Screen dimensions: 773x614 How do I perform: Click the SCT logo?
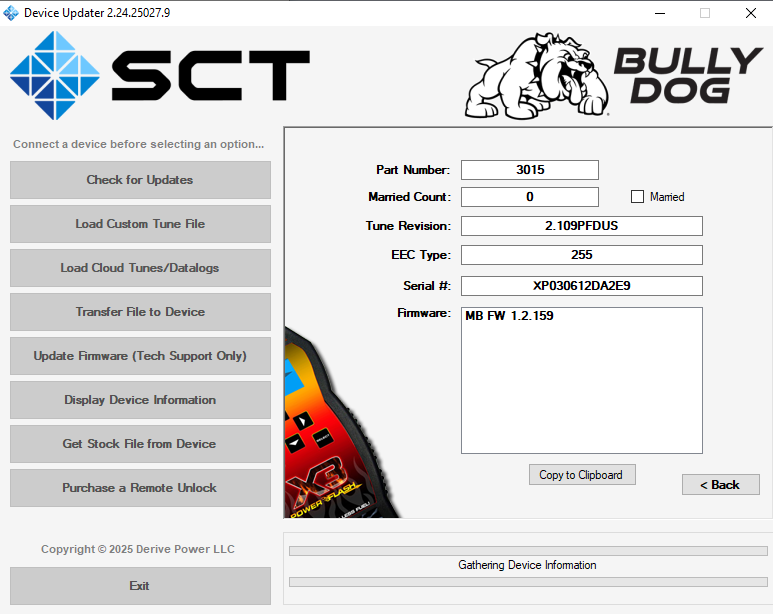pos(160,75)
